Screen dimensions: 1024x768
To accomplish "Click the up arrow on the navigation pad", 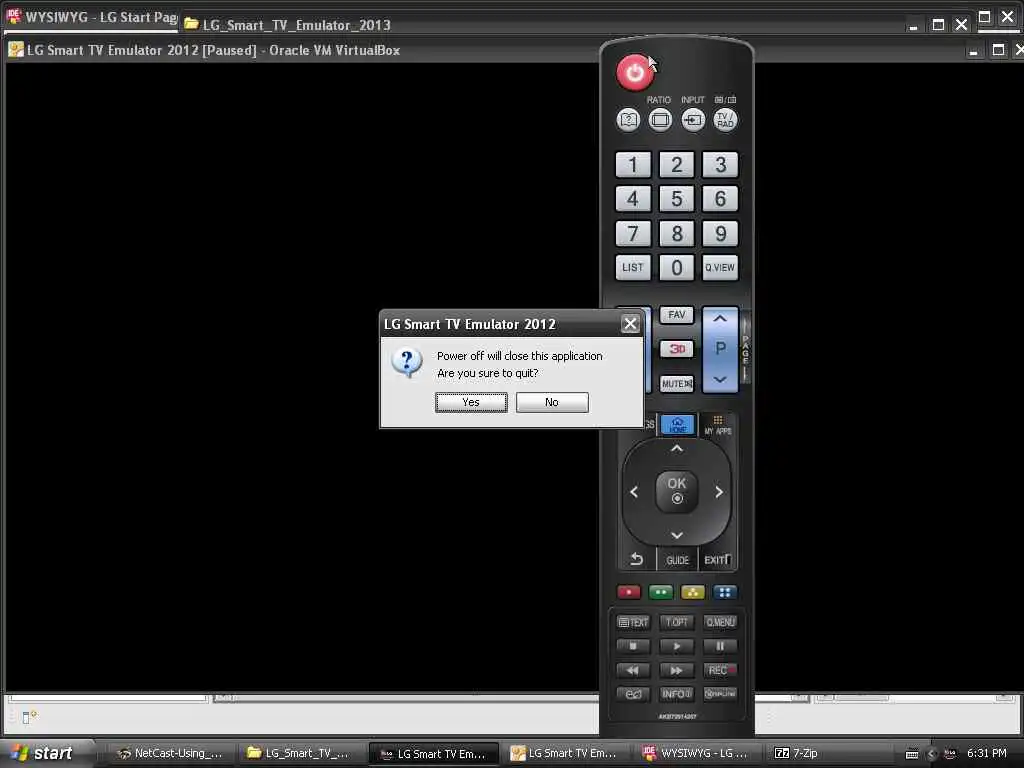I will tap(677, 449).
